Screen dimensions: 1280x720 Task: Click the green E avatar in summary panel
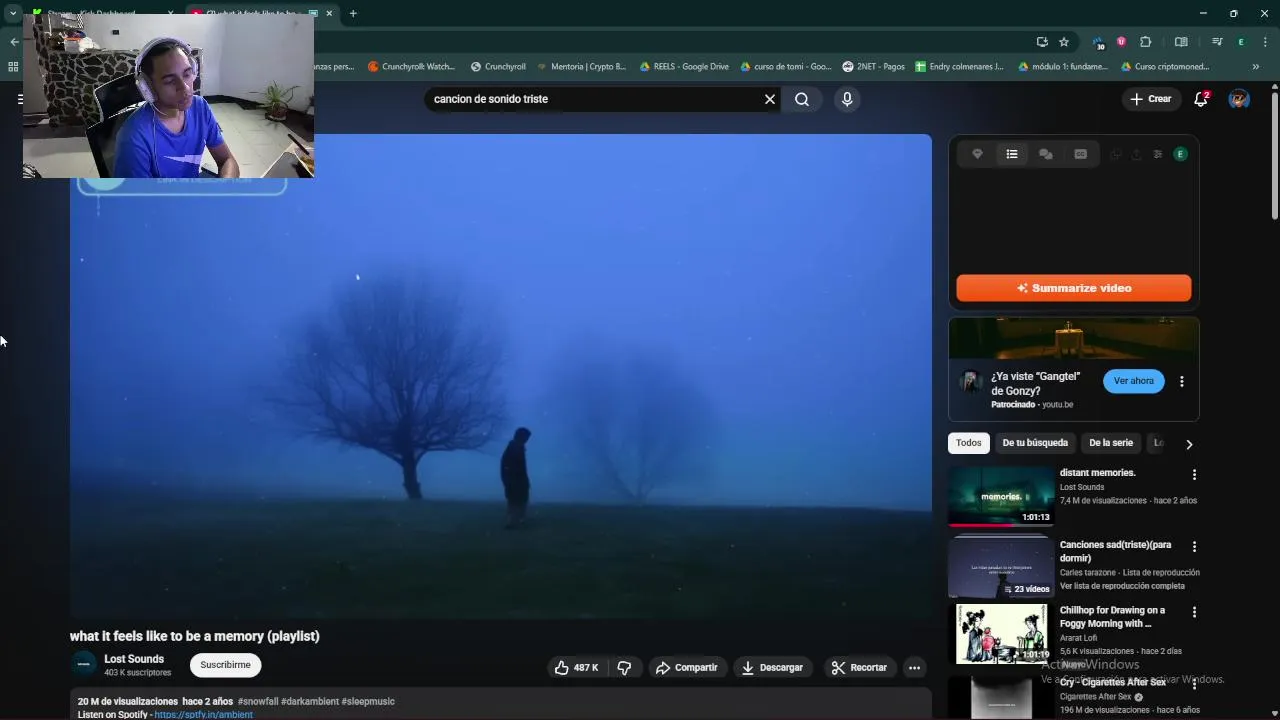click(x=1181, y=154)
